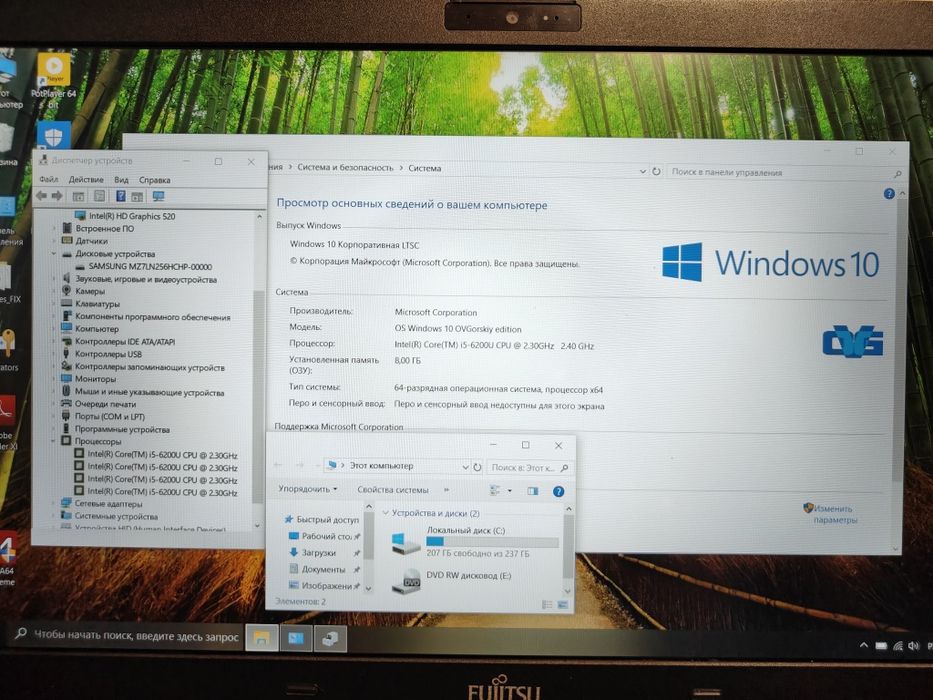Collapse the Дисковые устройства tree node

(x=54, y=254)
